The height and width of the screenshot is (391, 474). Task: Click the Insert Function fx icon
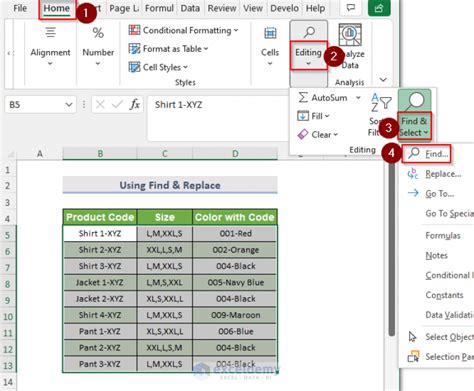click(x=135, y=105)
